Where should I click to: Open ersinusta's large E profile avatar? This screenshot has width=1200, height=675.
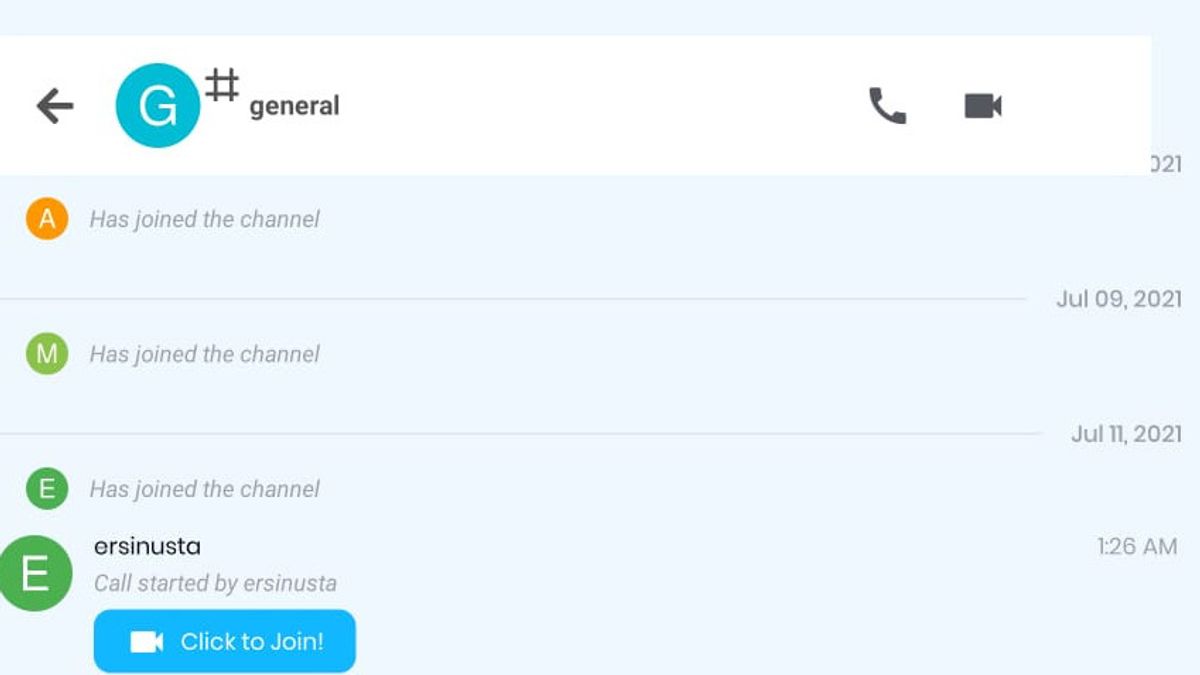[35, 573]
